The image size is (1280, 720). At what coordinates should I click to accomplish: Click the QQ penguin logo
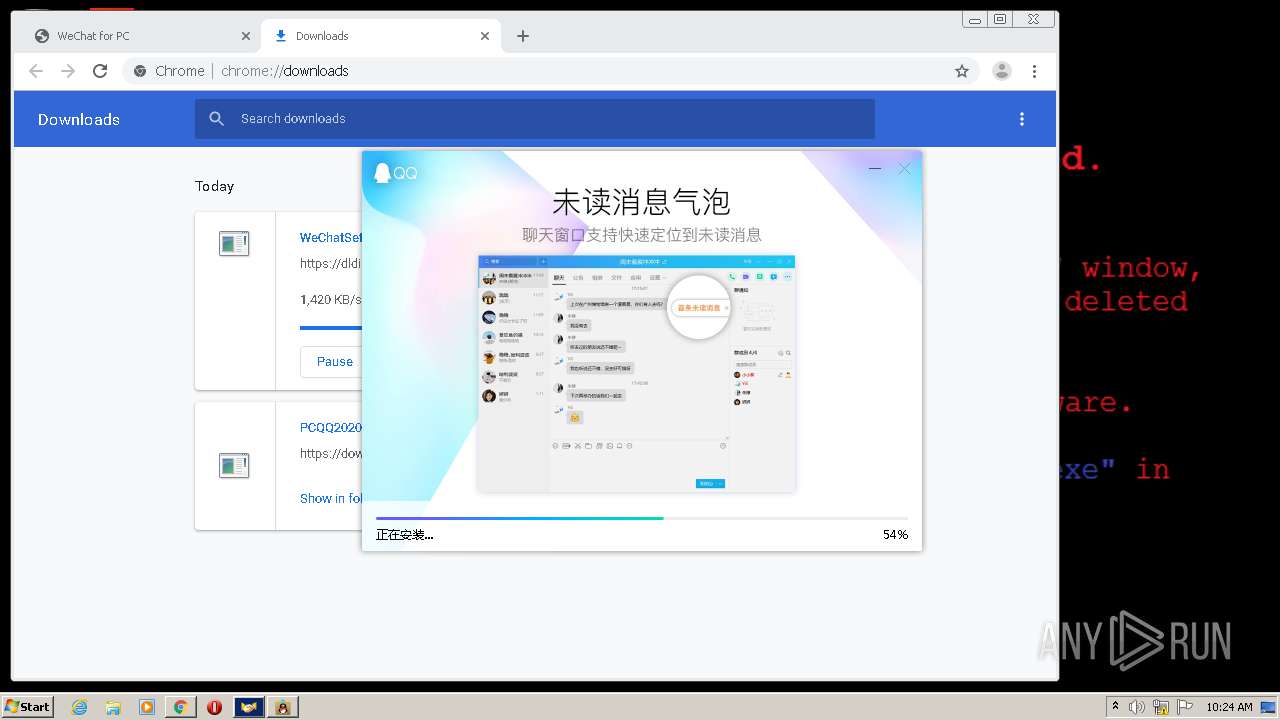click(395, 173)
